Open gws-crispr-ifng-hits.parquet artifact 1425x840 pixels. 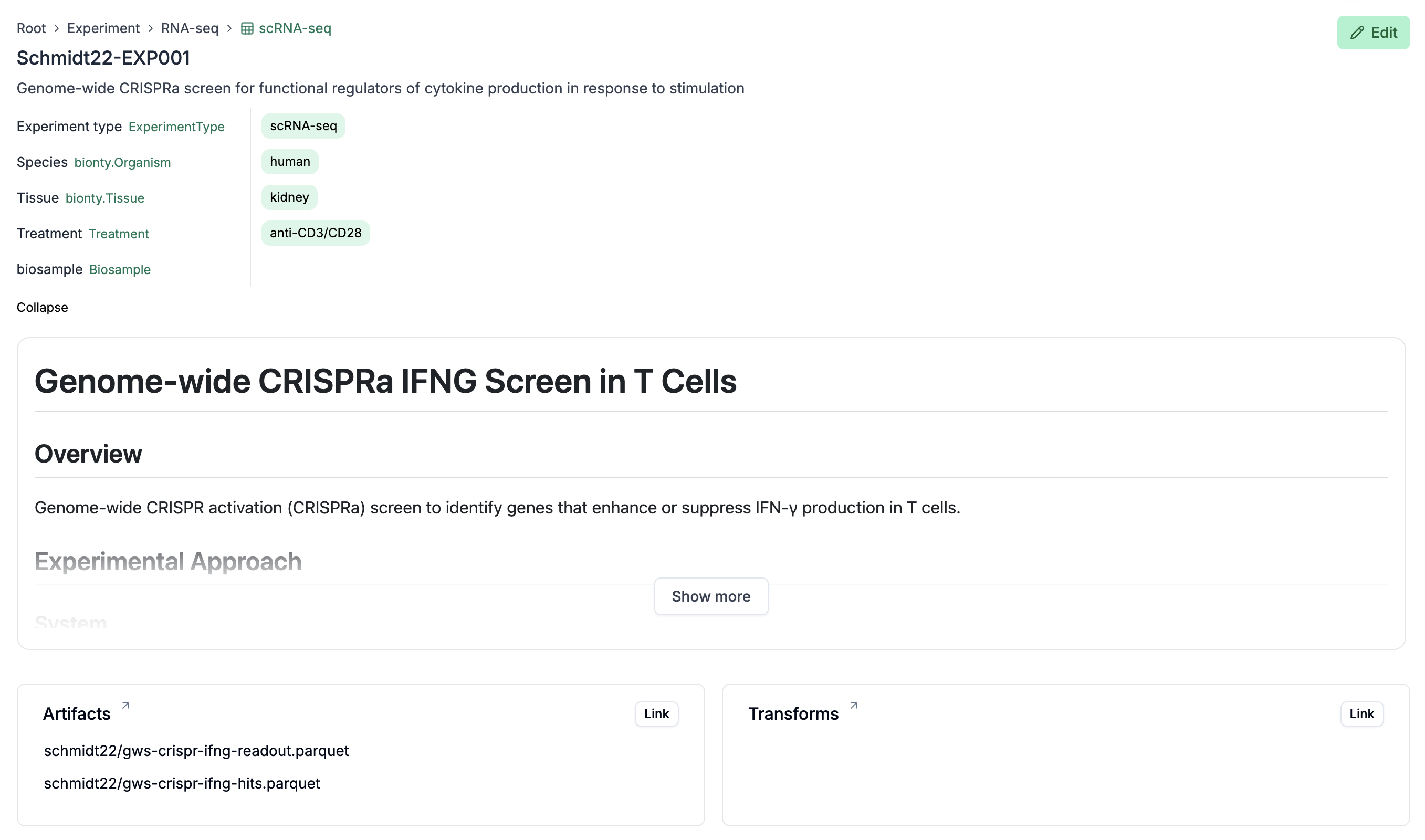click(x=182, y=783)
